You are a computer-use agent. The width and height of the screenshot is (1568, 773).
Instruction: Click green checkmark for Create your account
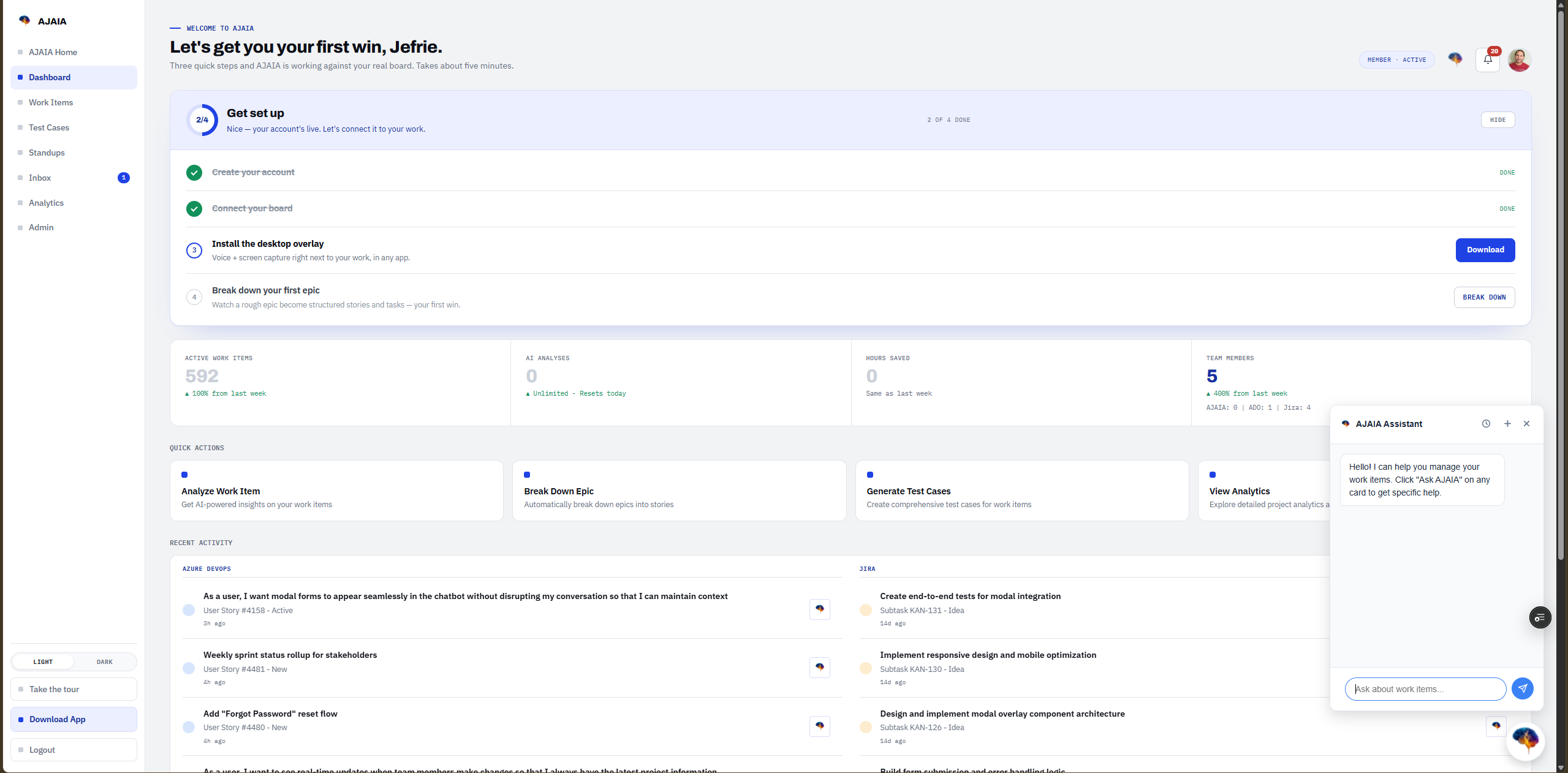pyautogui.click(x=194, y=173)
